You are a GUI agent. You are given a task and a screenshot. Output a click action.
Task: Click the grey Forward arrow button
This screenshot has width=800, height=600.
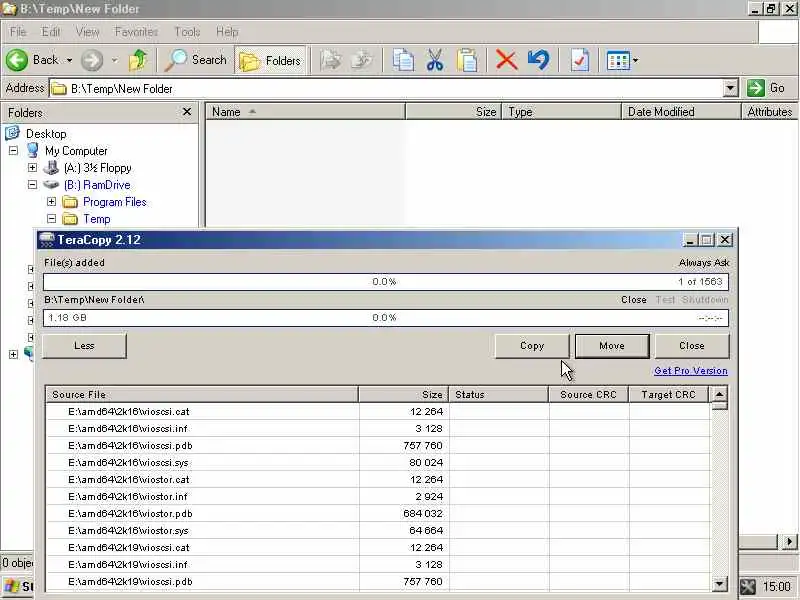pos(92,60)
